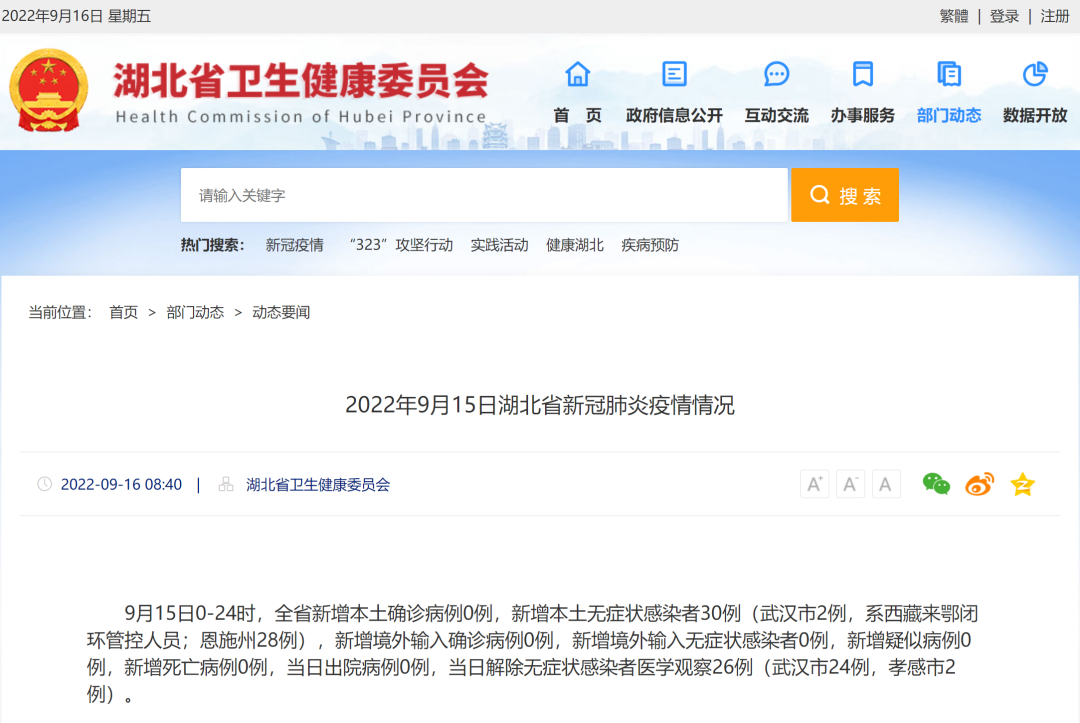The image size is (1080, 723).
Task: Increase font size with A+ button
Action: coord(814,484)
